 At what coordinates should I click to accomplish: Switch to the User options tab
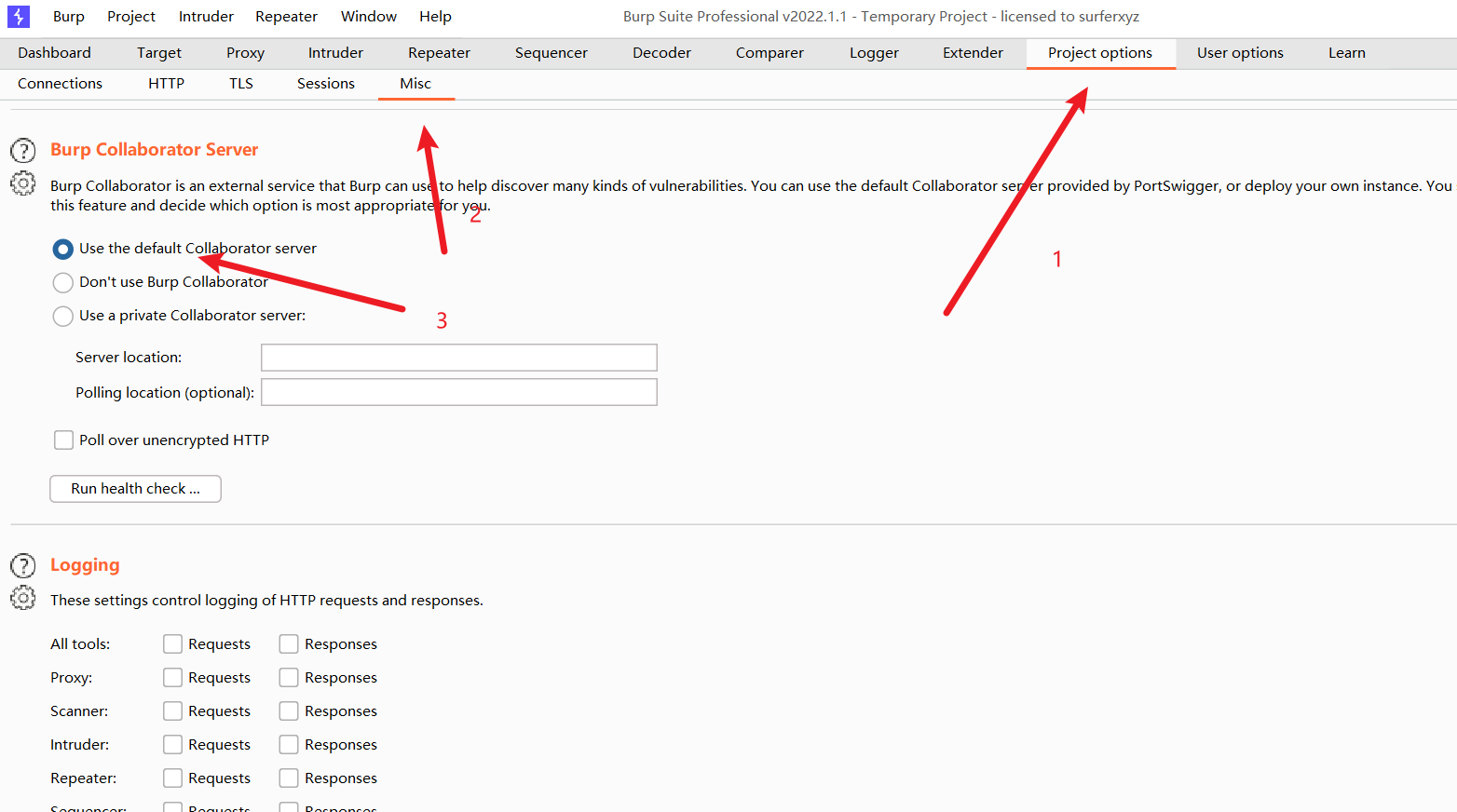pos(1240,53)
